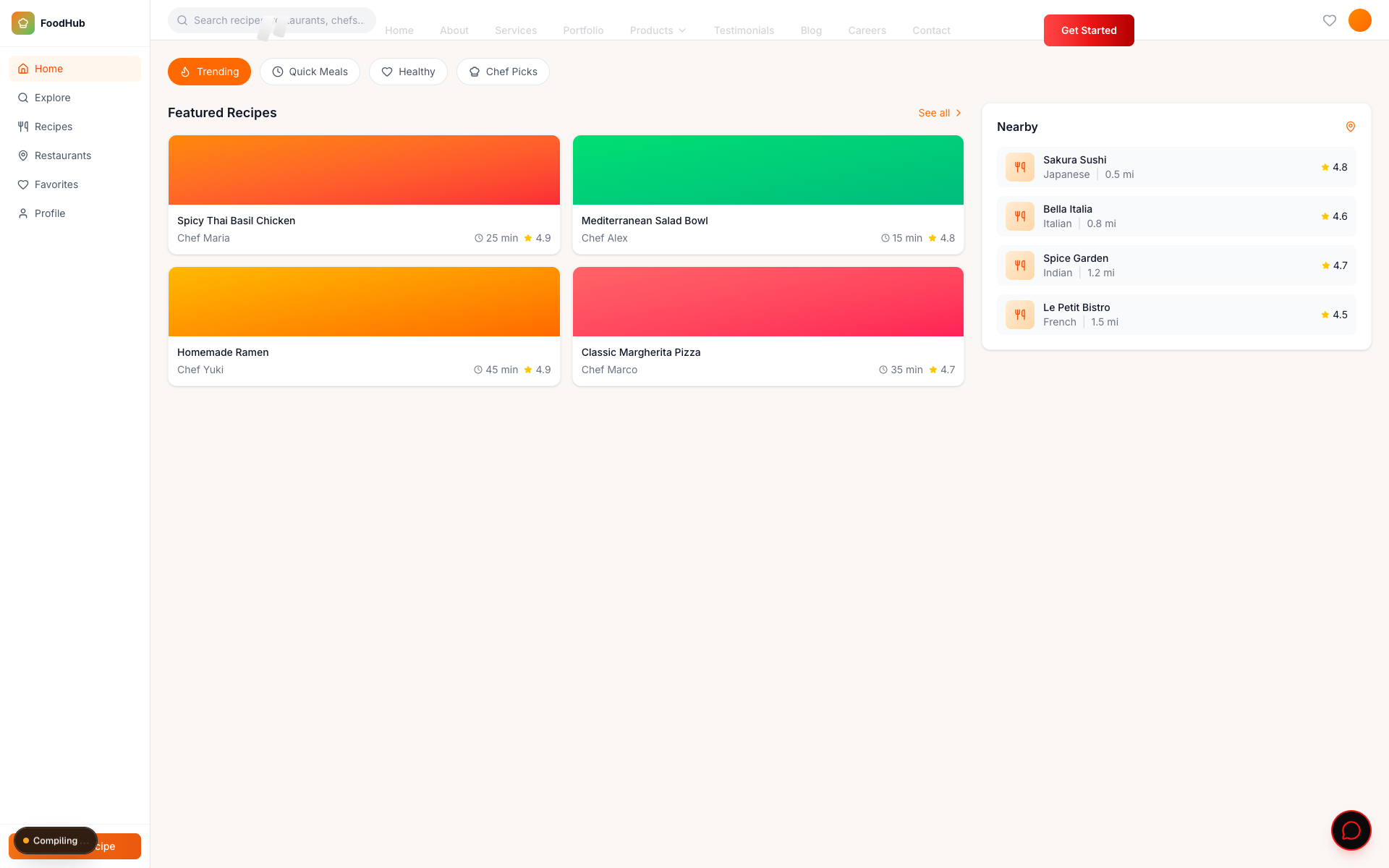Click the Nearby location pin icon

pos(1350,127)
